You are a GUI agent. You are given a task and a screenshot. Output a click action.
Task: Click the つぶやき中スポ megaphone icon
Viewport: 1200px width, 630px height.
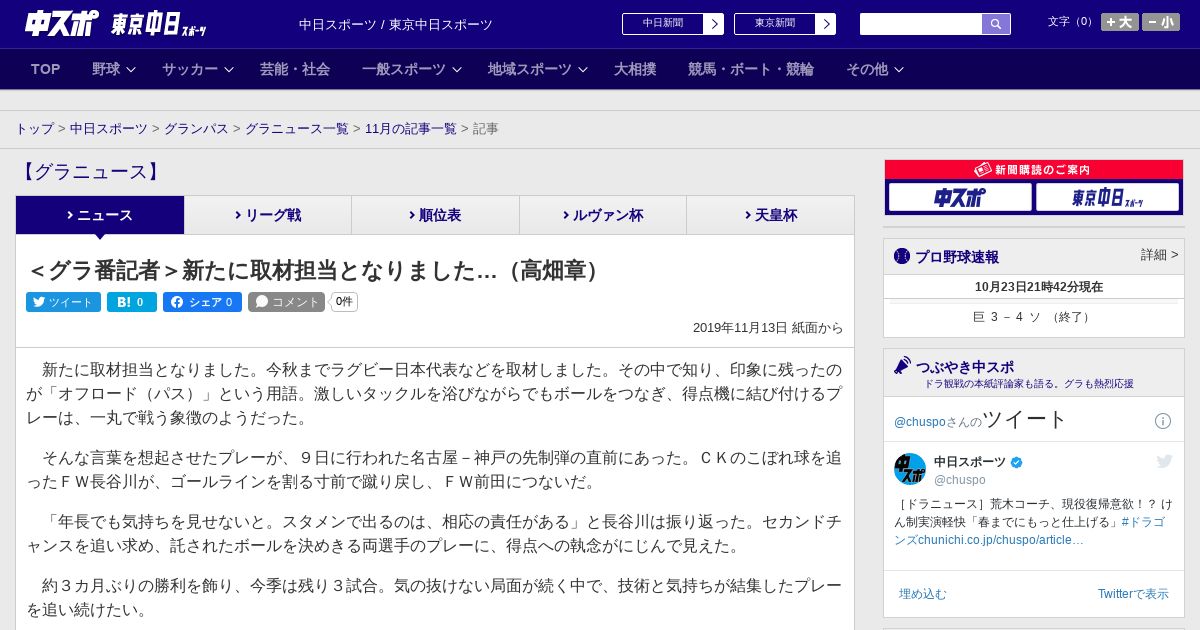pos(902,366)
